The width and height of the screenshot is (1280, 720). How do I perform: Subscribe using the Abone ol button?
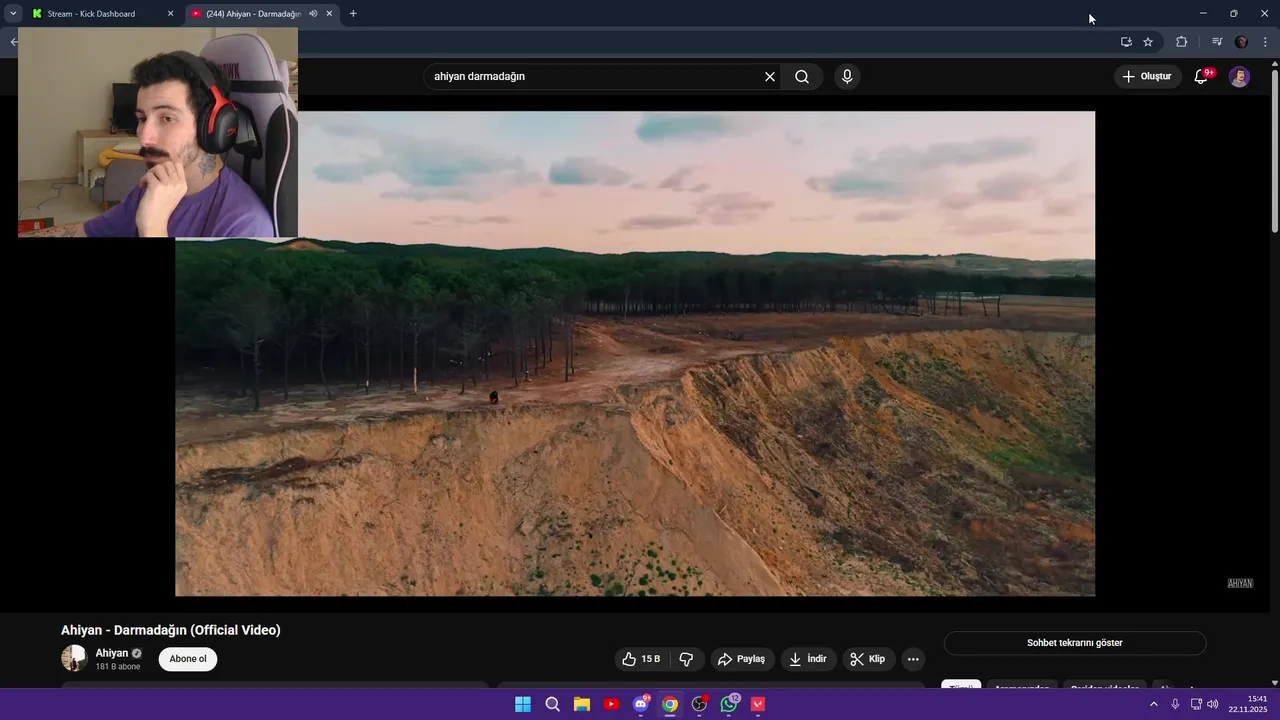(188, 659)
